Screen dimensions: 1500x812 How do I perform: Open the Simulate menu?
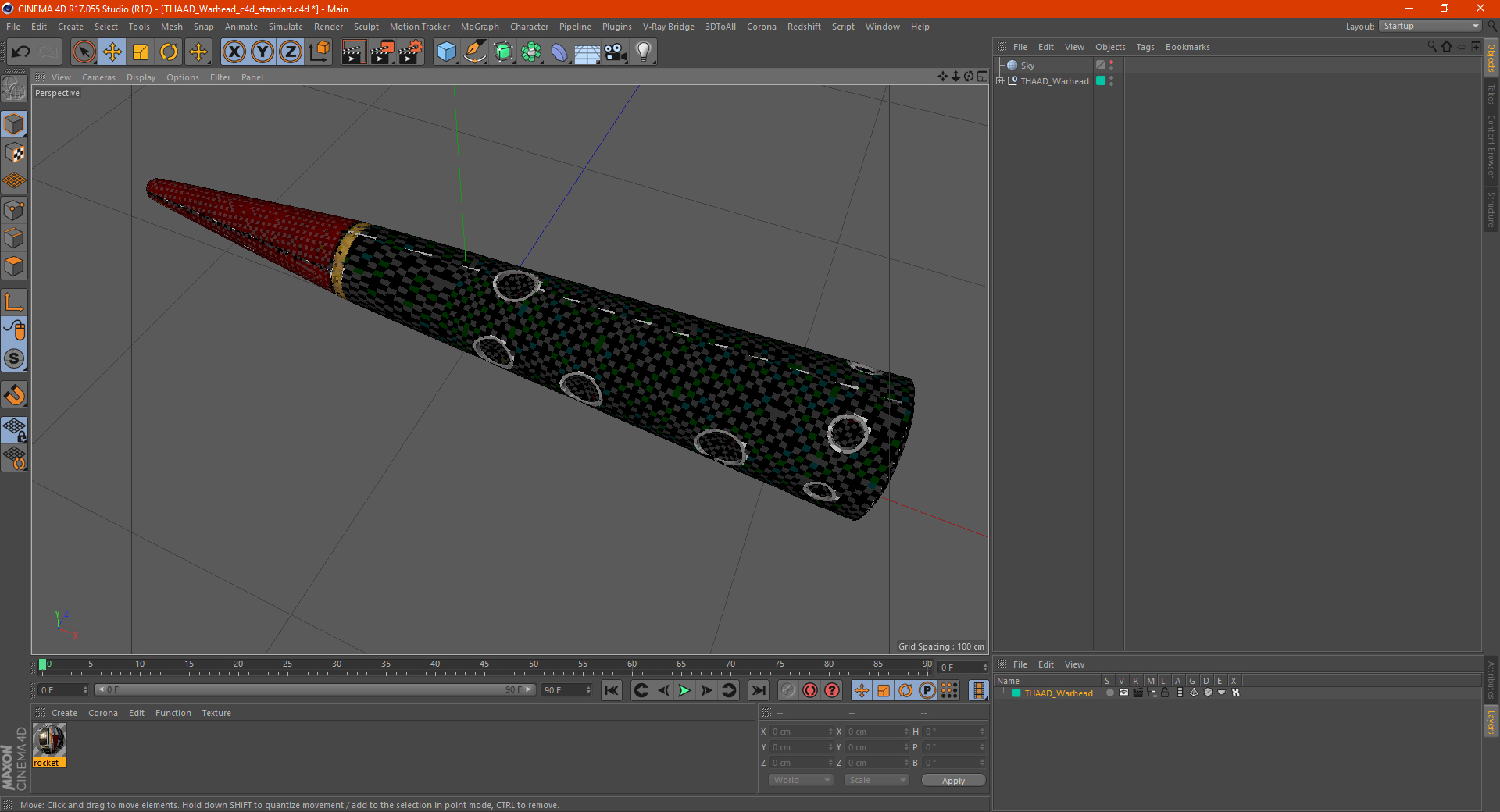click(x=286, y=27)
